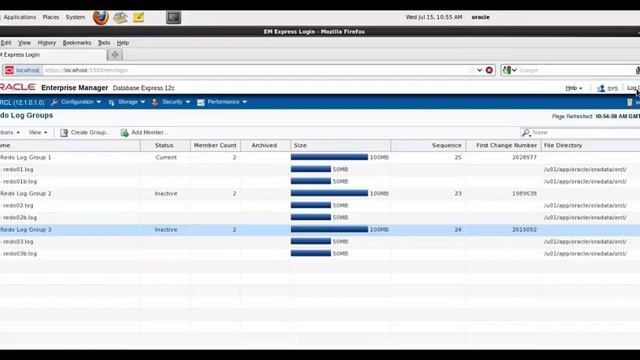Launch Firefox from the top panel icon
This screenshot has width=640, height=360.
click(100, 18)
